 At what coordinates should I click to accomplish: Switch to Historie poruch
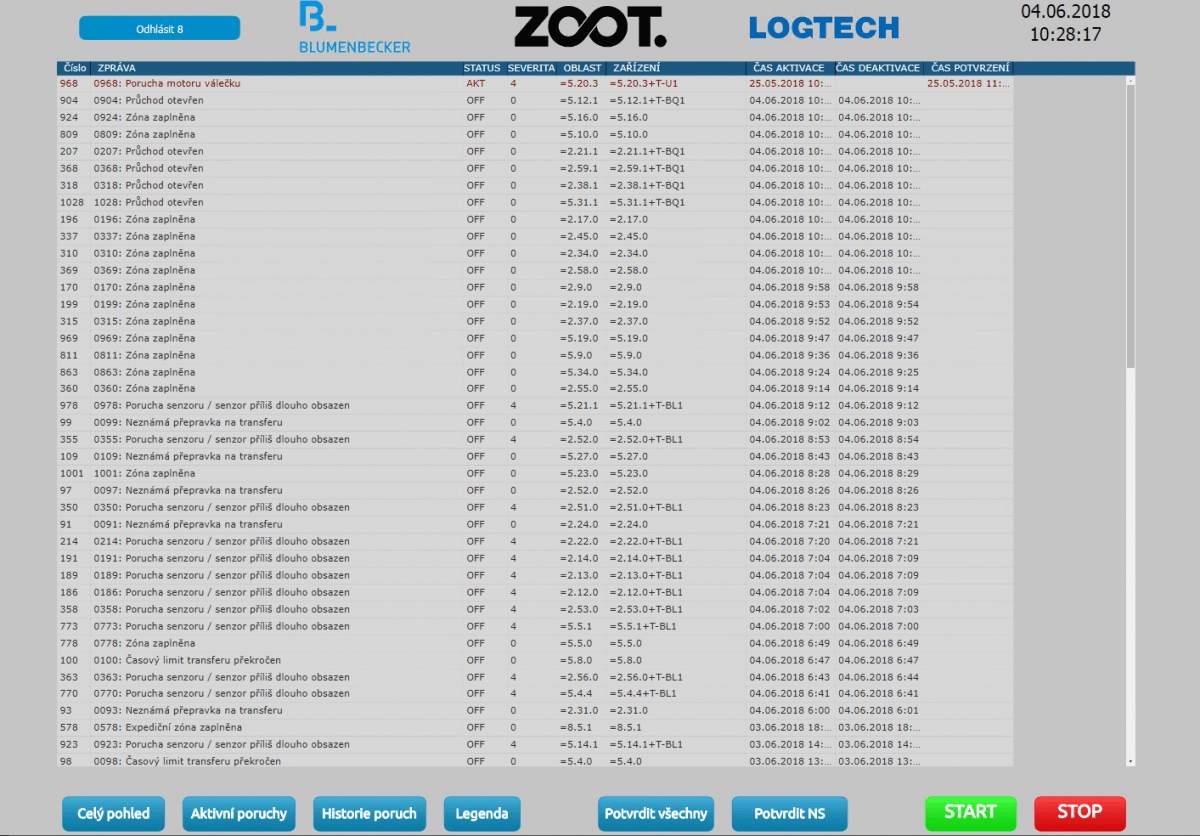(369, 813)
